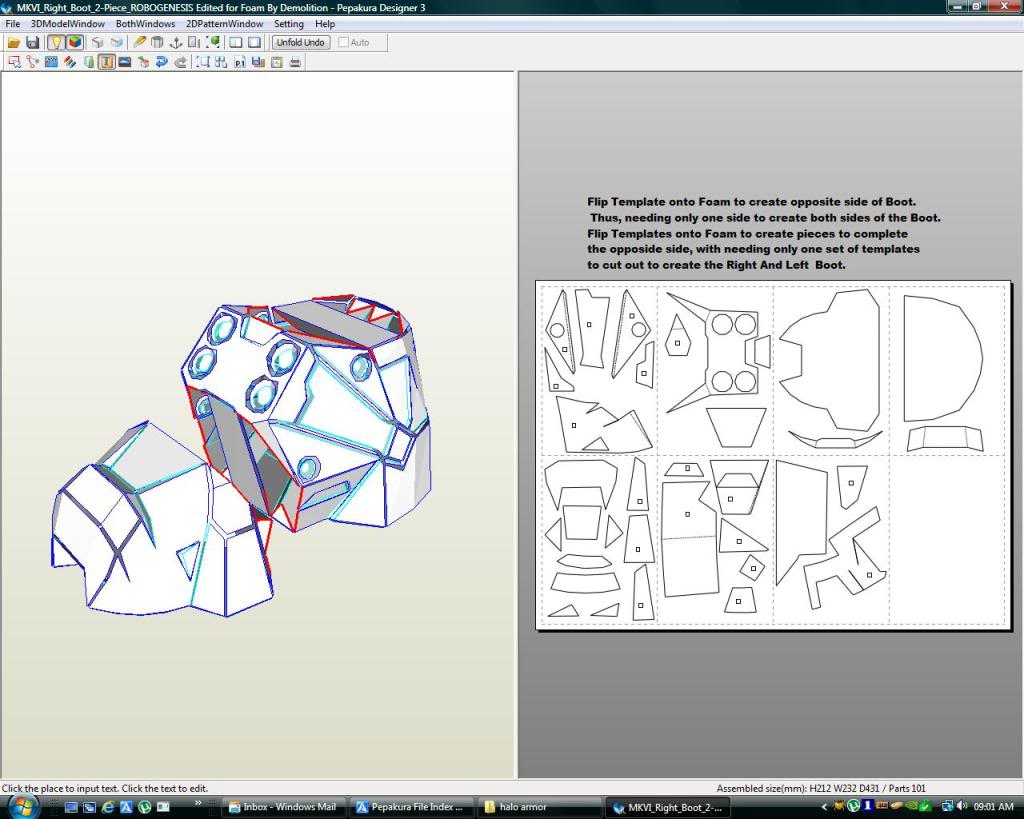Image resolution: width=1024 pixels, height=819 pixels.
Task: Click the green cube fit-view icon
Action: point(213,42)
